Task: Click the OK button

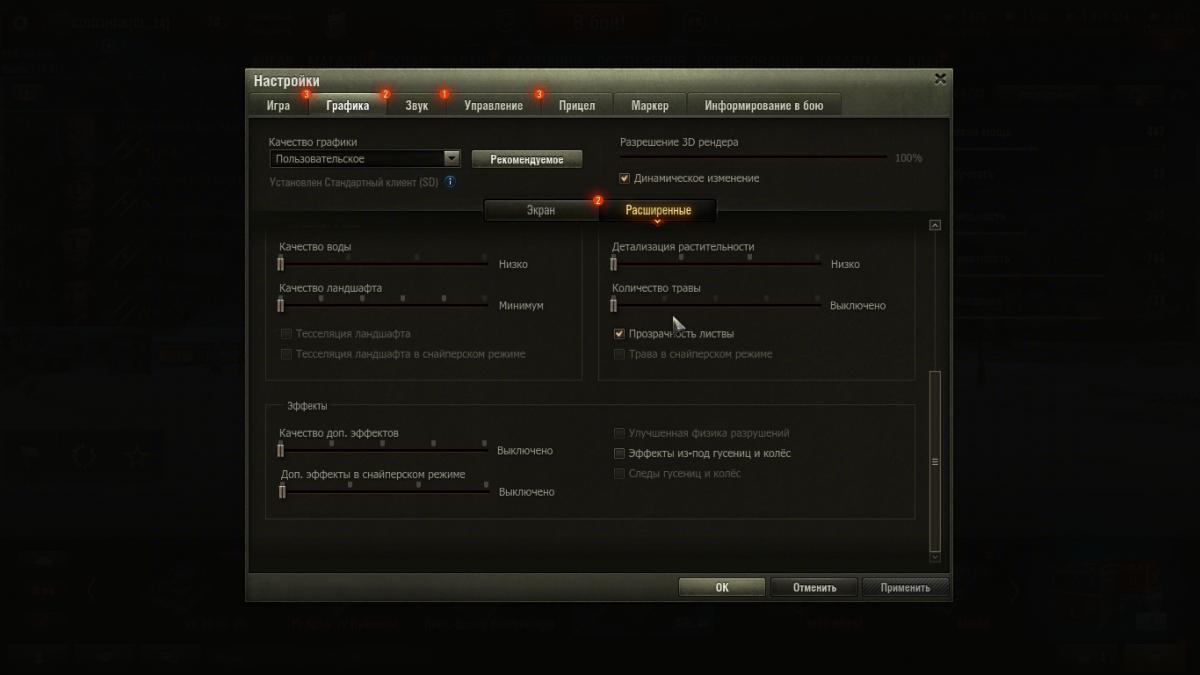Action: [722, 588]
